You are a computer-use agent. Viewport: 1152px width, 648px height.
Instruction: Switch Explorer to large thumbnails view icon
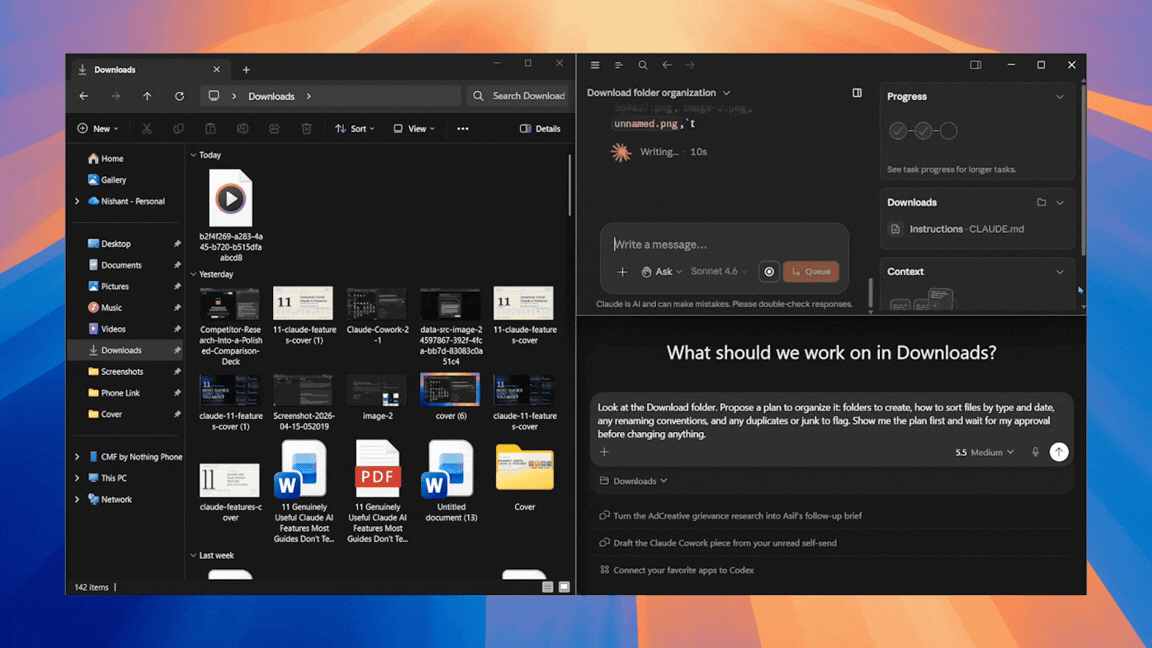[564, 587]
